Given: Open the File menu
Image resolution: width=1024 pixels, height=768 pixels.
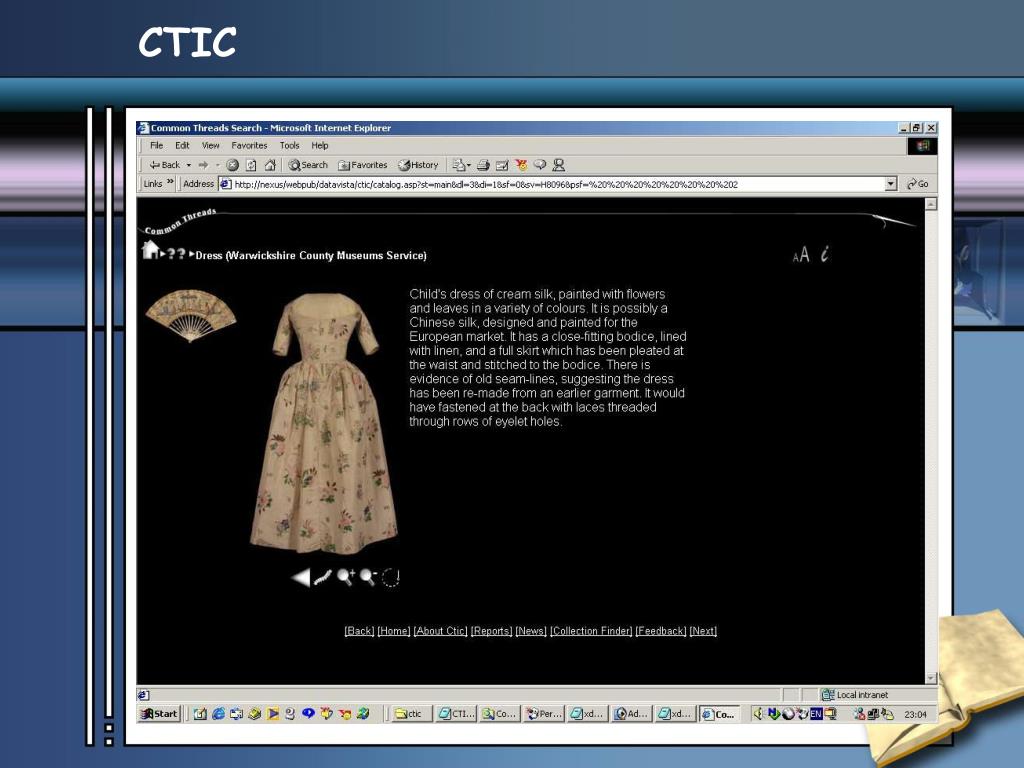Looking at the screenshot, I should [157, 146].
